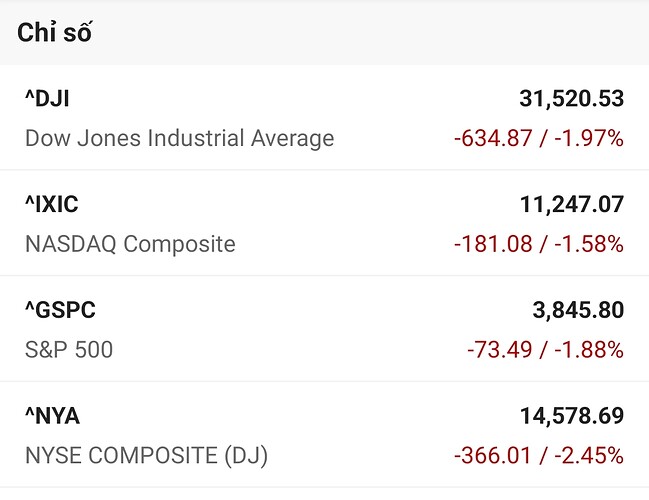The width and height of the screenshot is (649, 500).
Task: Select the NASDAQ Composite index name
Action: (130, 243)
